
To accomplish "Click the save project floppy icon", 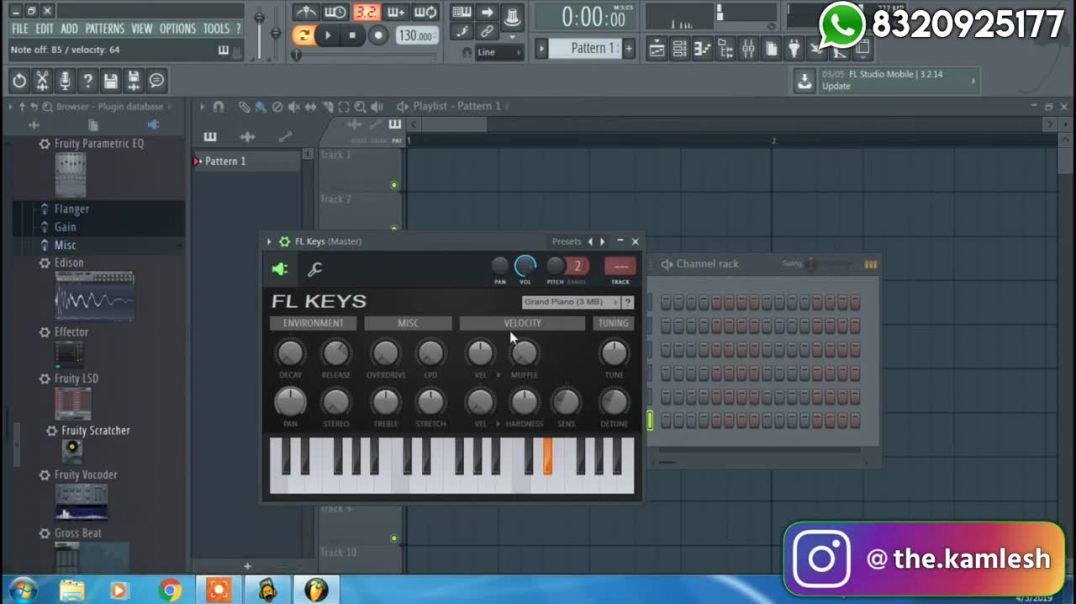I will (110, 81).
